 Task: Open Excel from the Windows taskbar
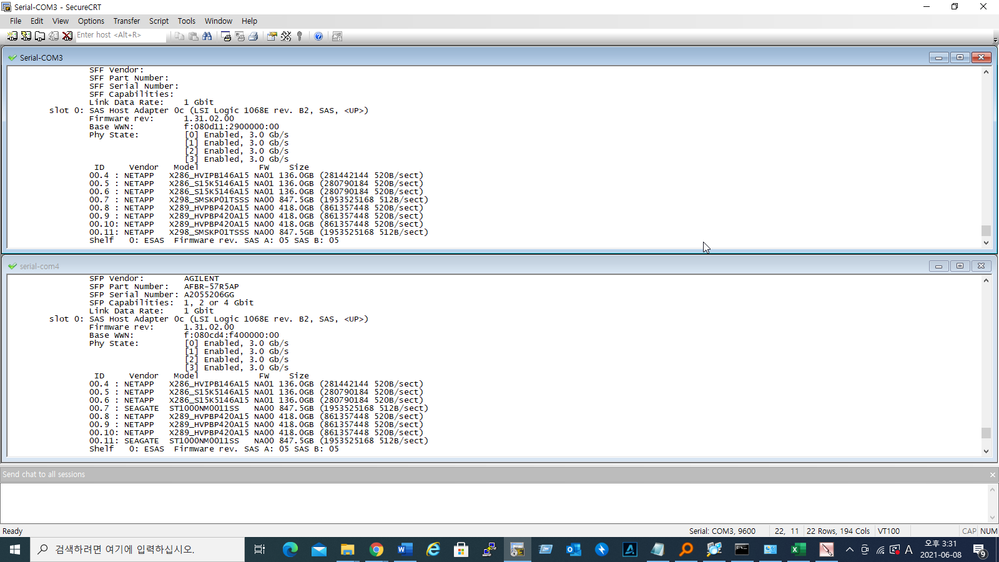(798, 549)
